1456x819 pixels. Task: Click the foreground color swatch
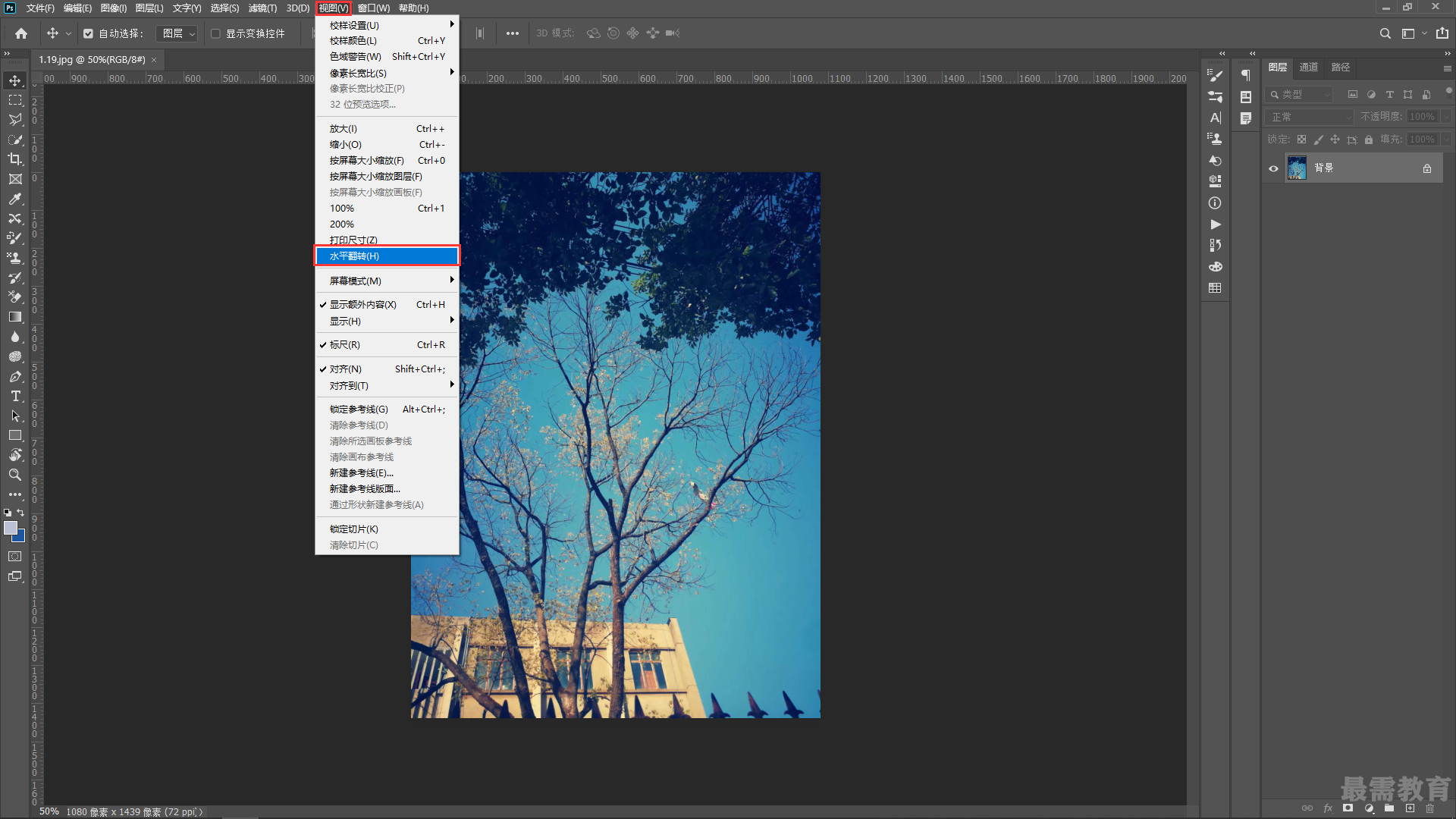pyautogui.click(x=11, y=529)
